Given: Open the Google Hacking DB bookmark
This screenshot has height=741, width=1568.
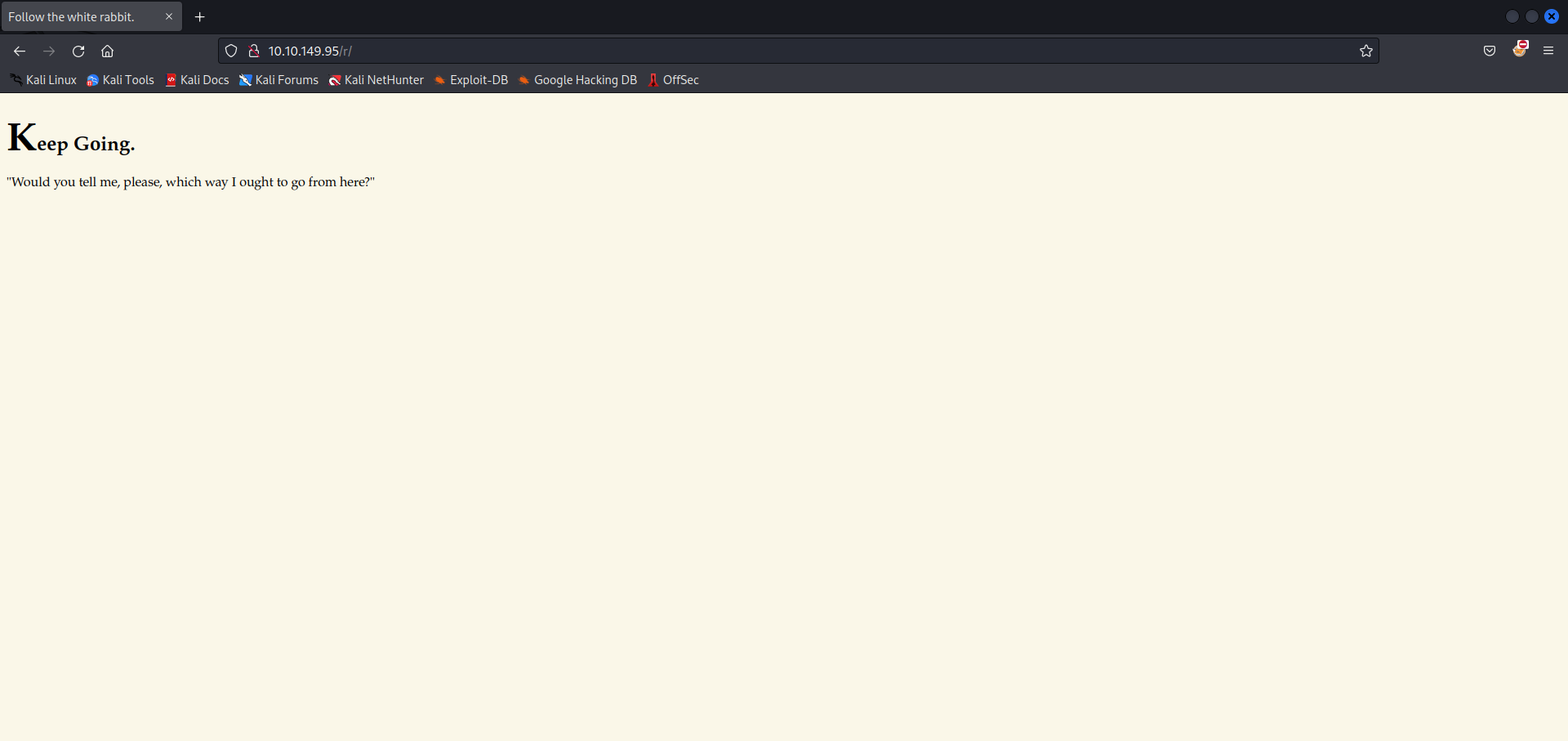Looking at the screenshot, I should (x=577, y=80).
